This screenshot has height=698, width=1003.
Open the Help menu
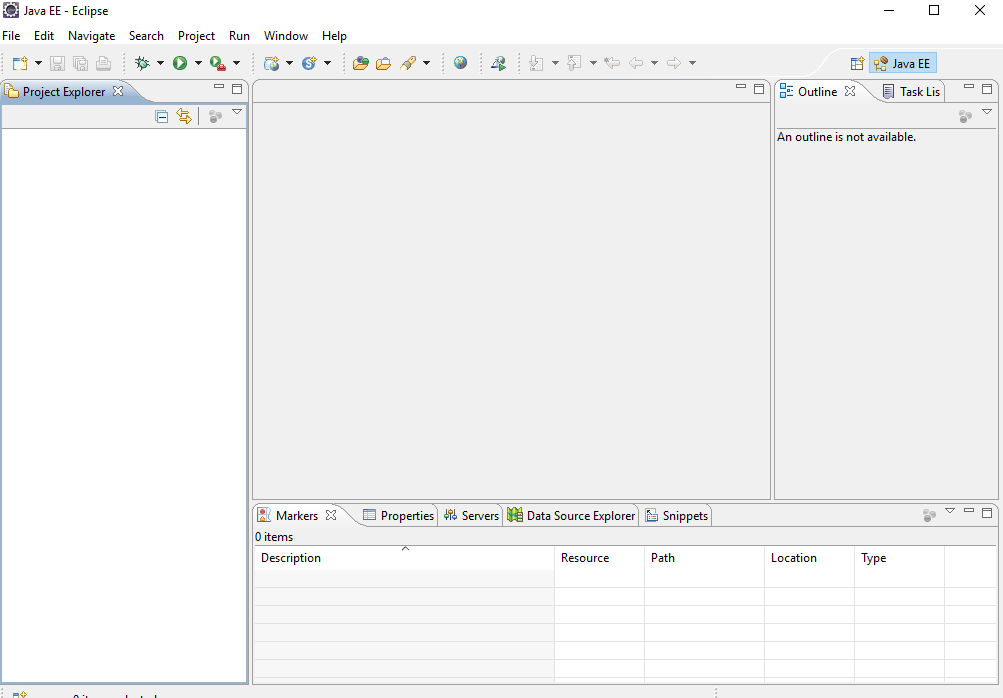point(334,36)
